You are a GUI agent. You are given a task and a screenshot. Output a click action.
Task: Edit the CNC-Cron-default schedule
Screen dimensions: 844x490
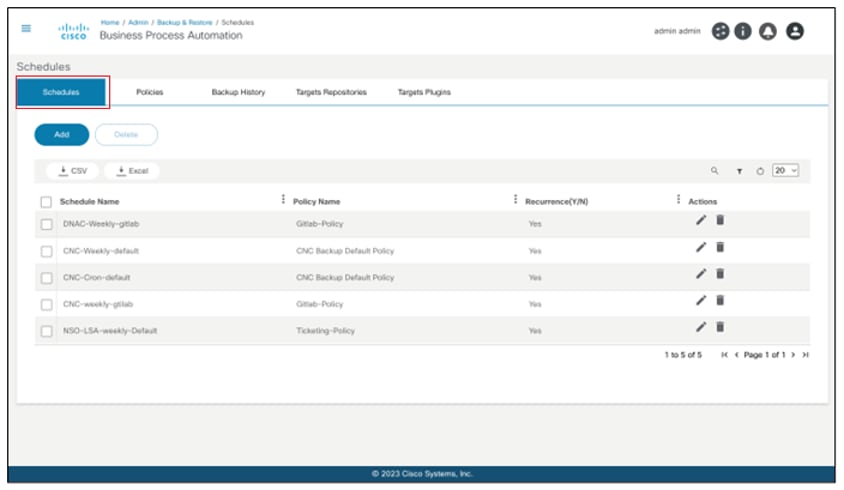click(x=700, y=274)
